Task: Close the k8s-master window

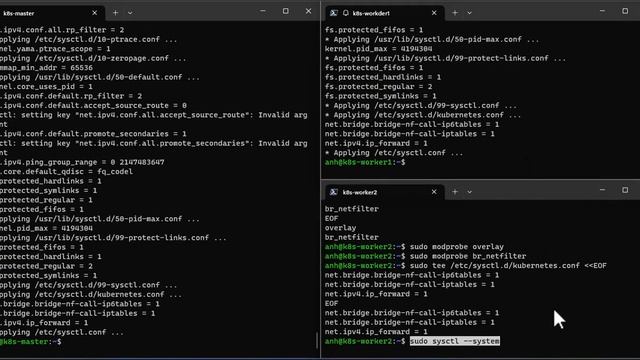Action: coord(309,11)
